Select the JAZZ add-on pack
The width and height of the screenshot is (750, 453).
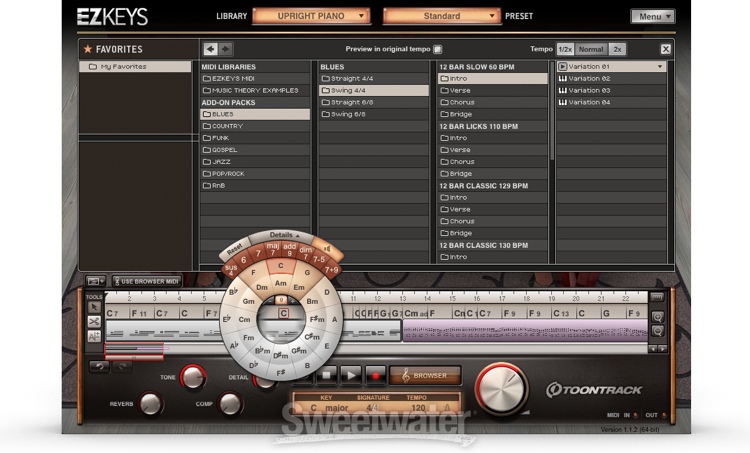[255, 162]
